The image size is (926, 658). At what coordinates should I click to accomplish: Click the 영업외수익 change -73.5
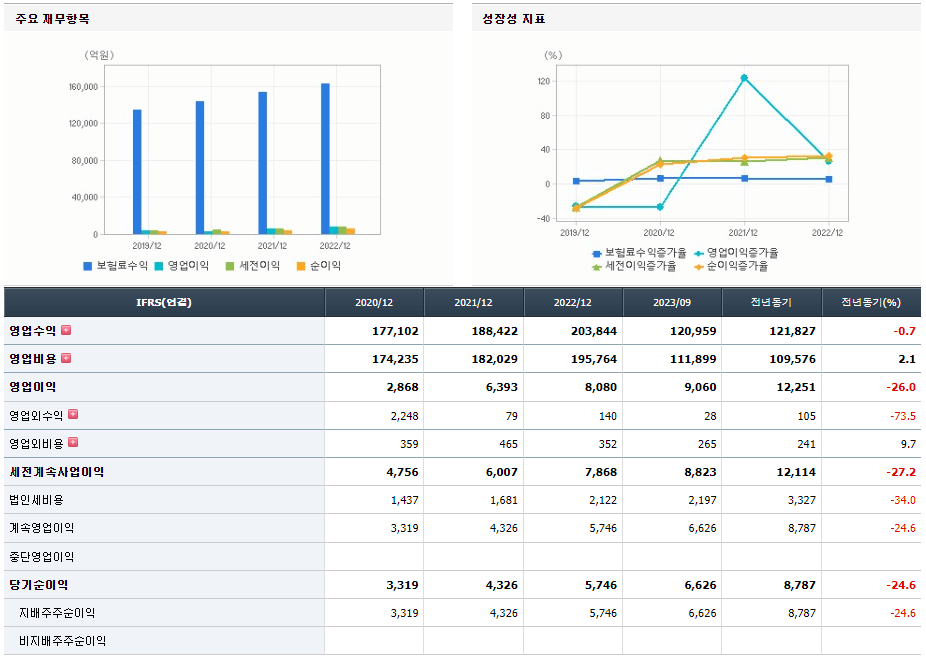click(903, 416)
